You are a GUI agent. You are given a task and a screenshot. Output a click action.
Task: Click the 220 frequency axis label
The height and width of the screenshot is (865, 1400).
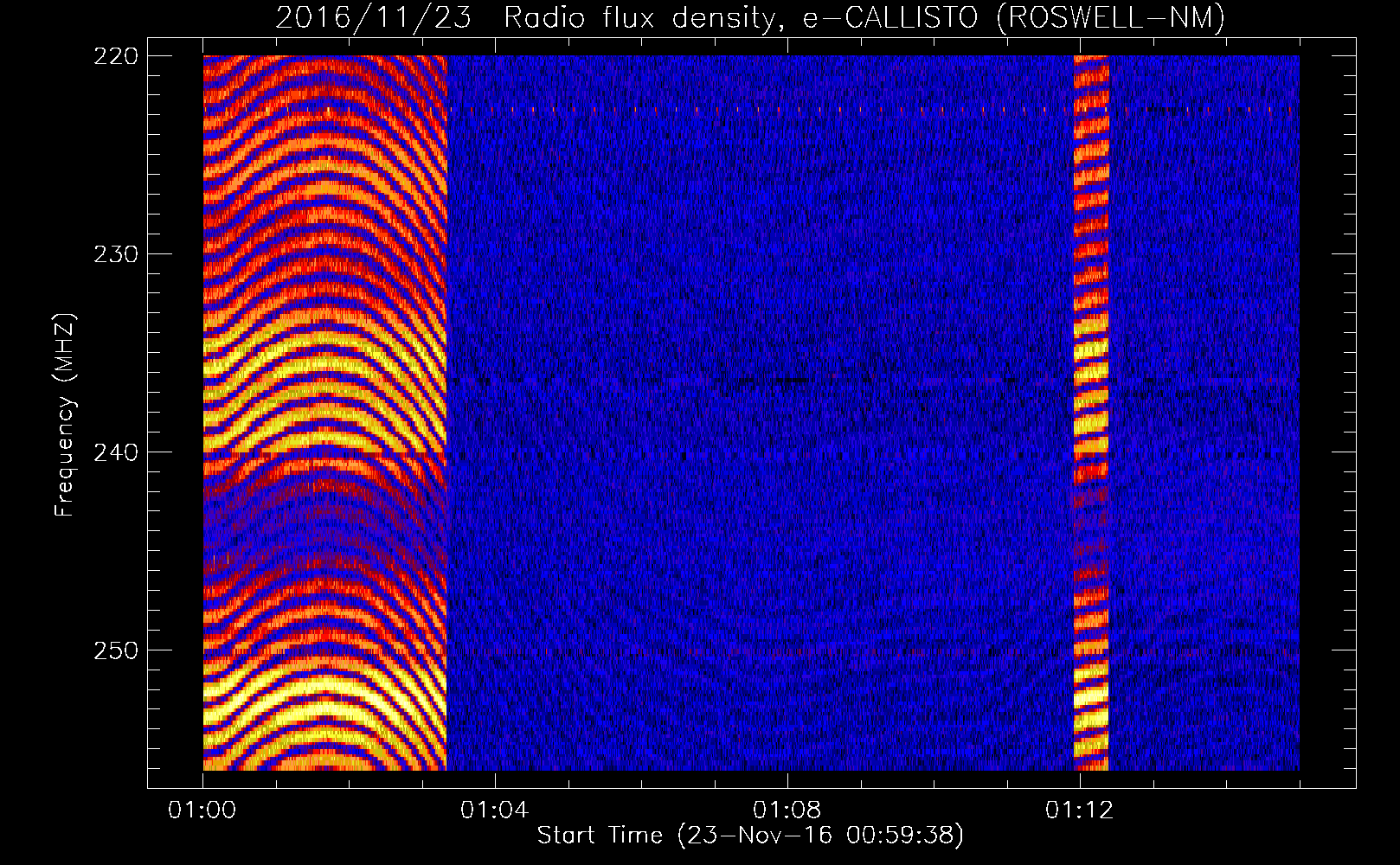(115, 56)
